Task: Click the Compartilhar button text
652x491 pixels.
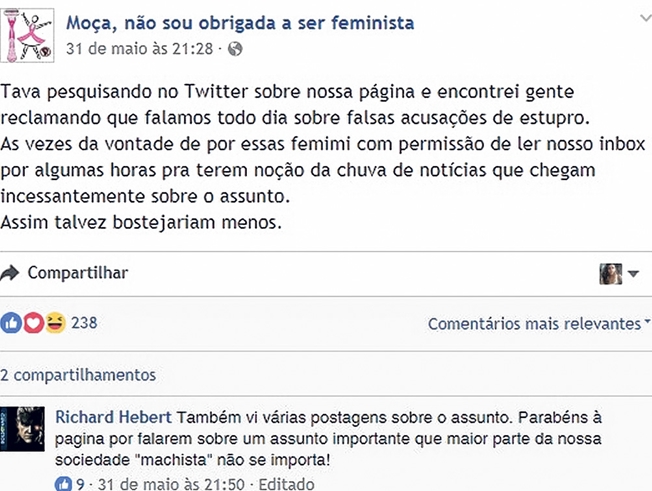Action: point(77,273)
